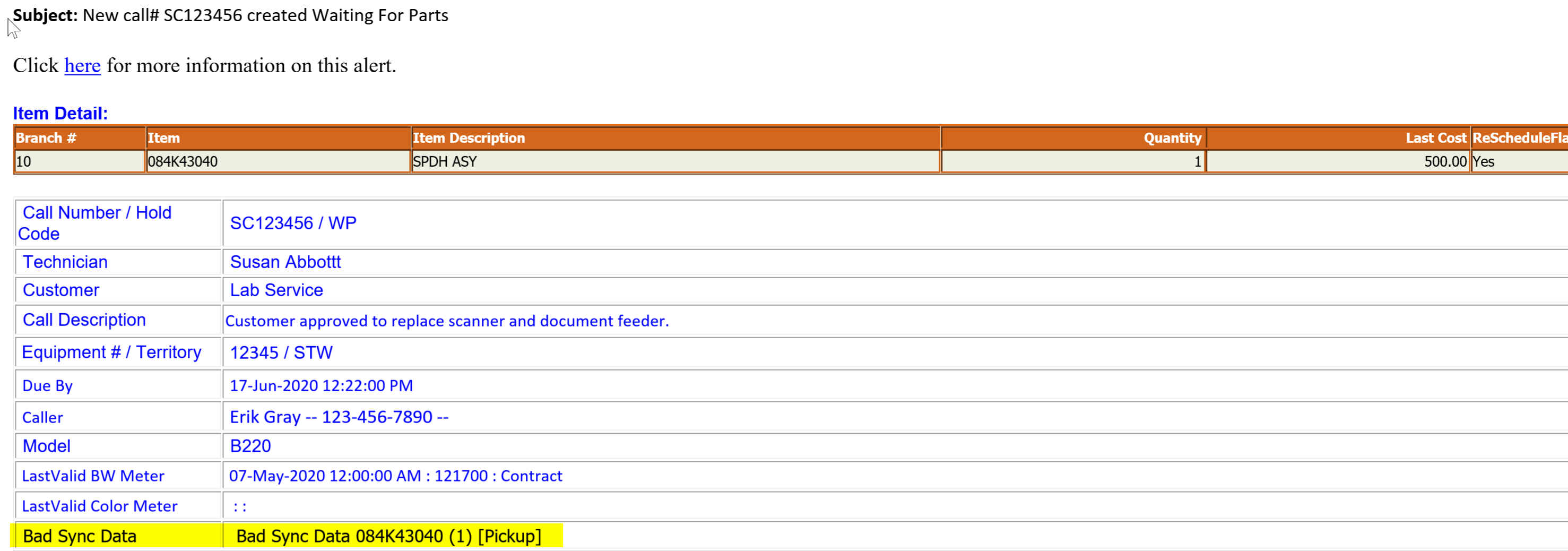Select 'Bad Sync Data 084K43040 (1) [Pickup]' value
Image resolution: width=1568 pixels, height=551 pixels.
388,536
